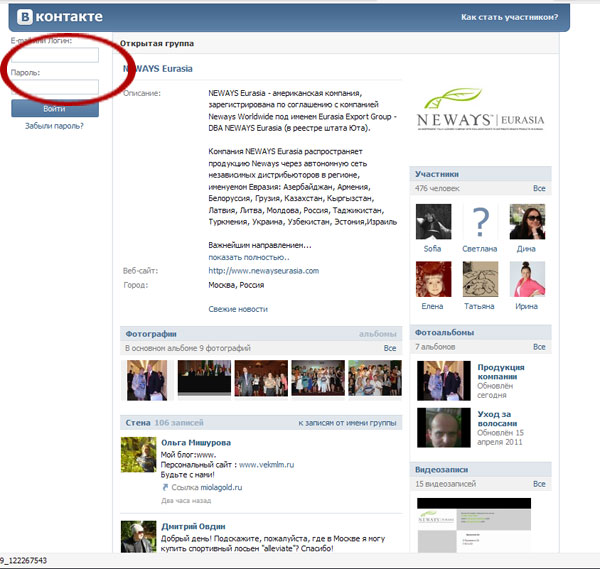Screen dimensions: 600x569
Task: Open the www.vekmlm.ru link
Action: 266,465
